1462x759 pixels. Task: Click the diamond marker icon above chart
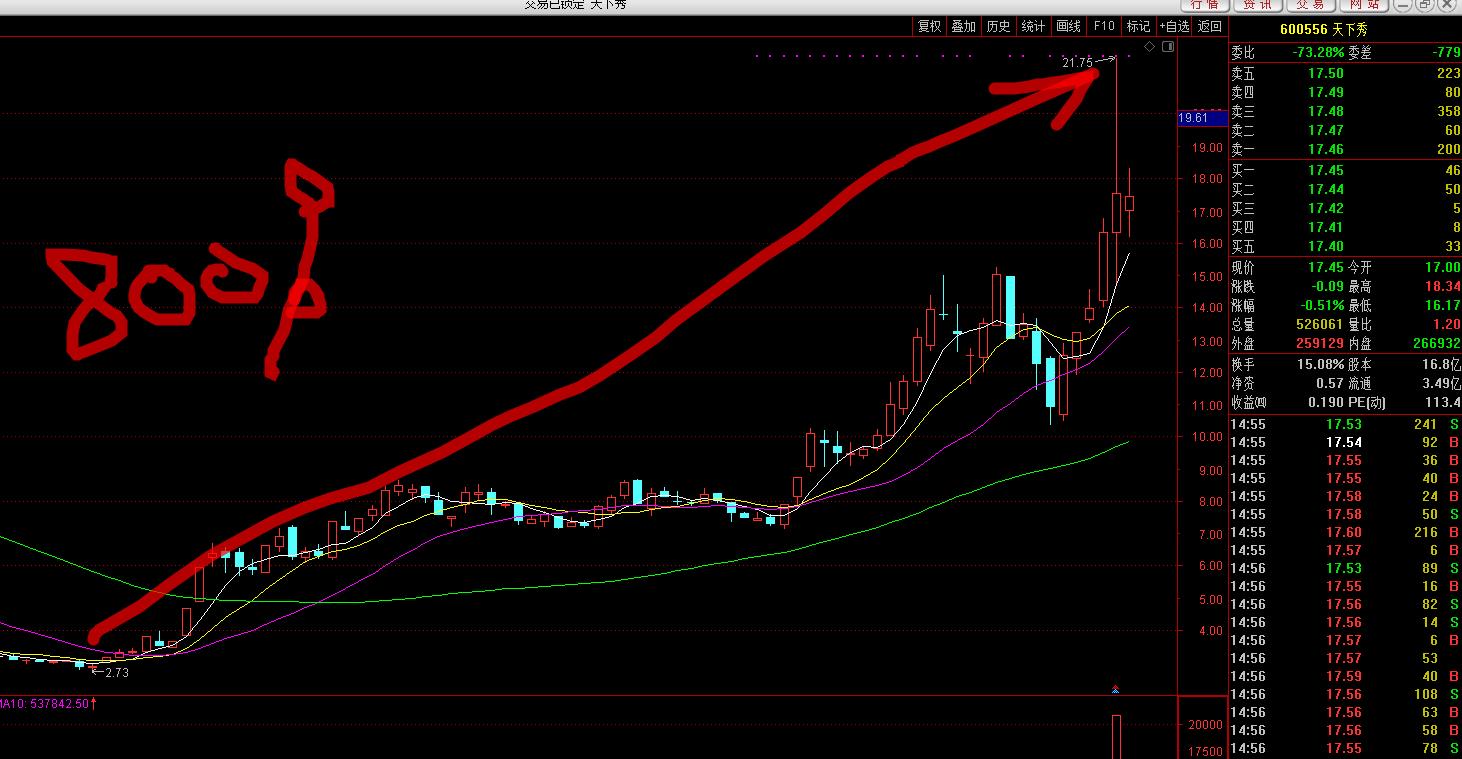(1149, 47)
